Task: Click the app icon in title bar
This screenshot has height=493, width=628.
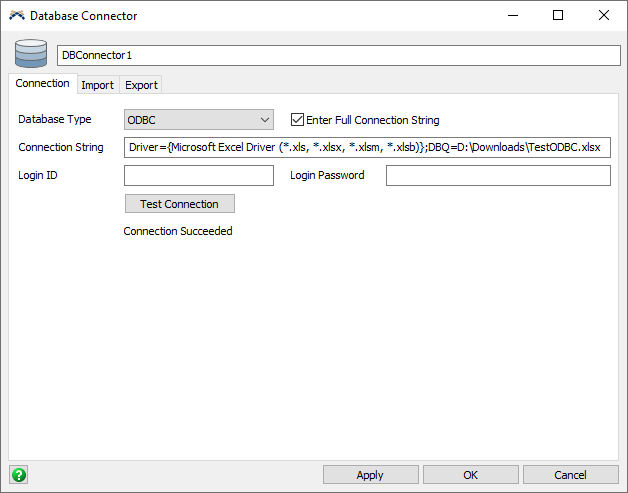Action: (17, 16)
